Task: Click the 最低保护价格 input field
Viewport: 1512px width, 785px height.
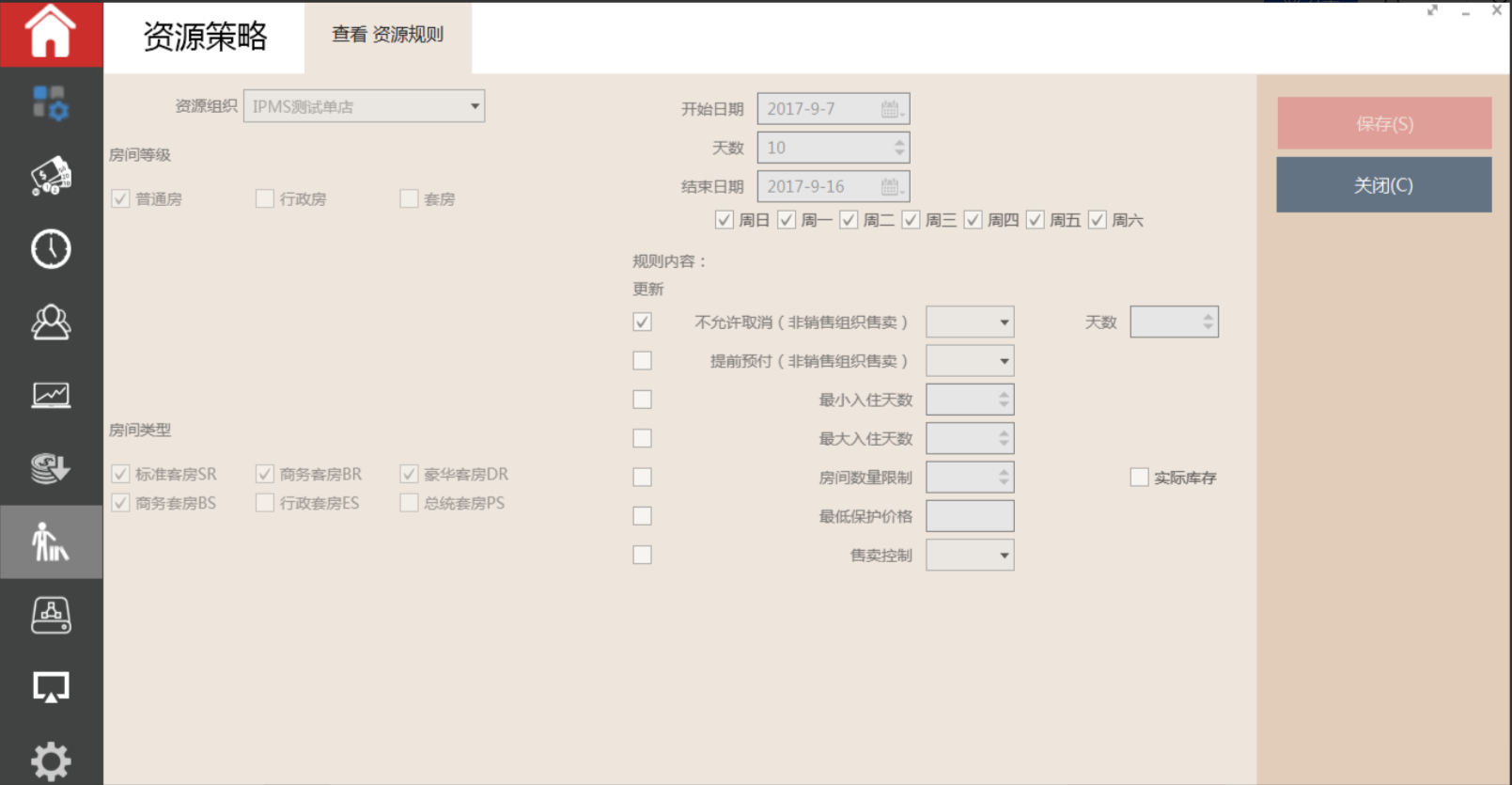Action: coord(970,516)
